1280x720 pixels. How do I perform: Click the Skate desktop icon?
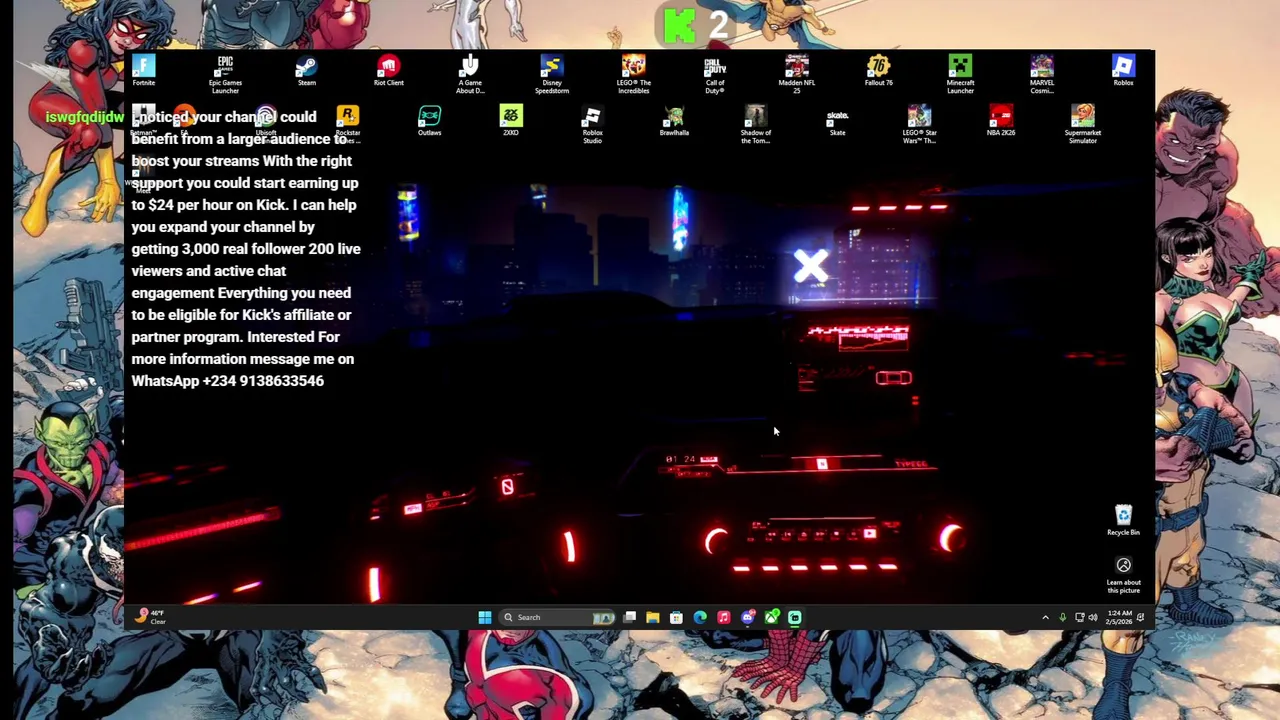tap(837, 121)
